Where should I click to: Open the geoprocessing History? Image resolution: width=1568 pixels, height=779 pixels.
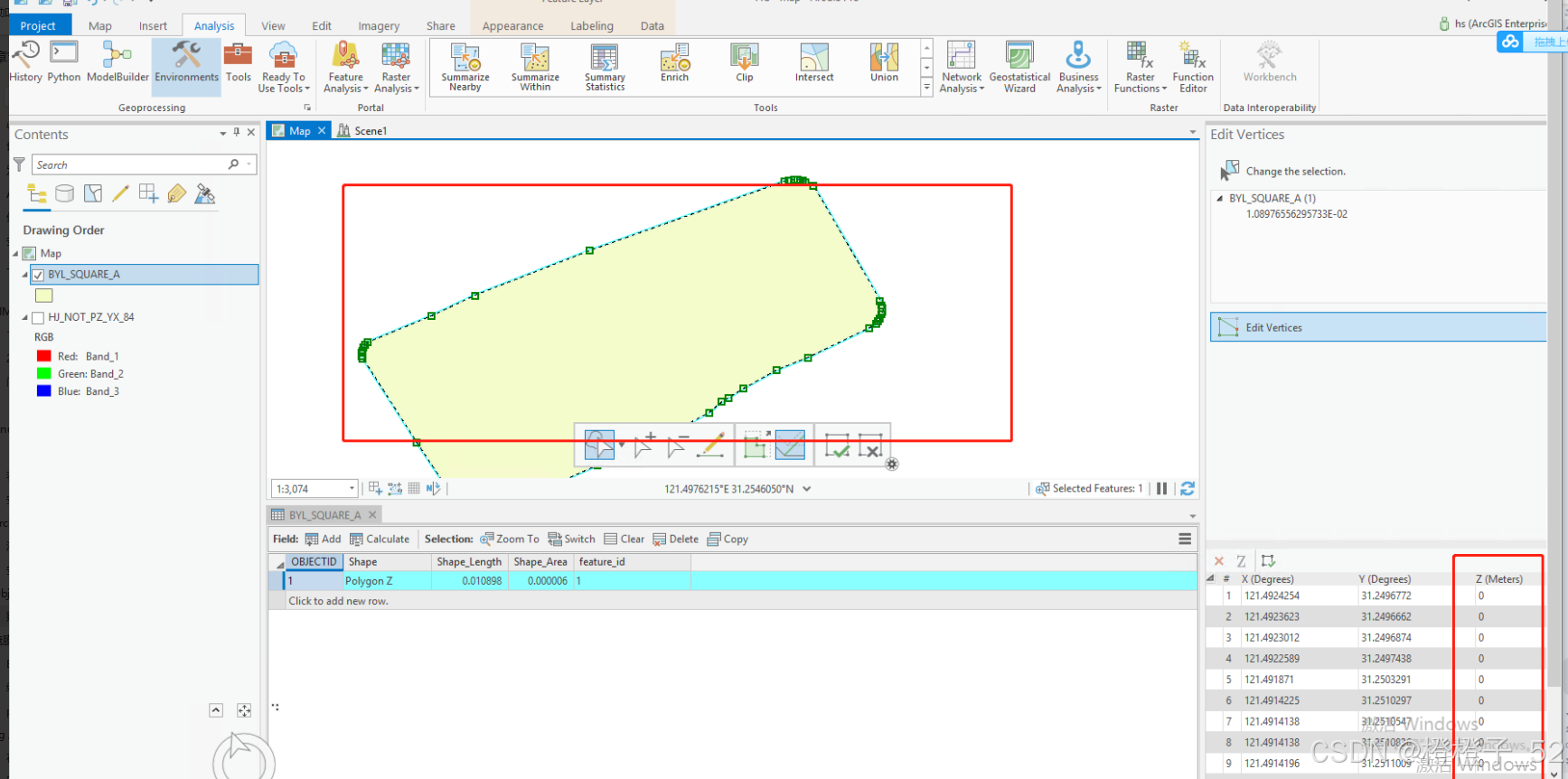pos(25,62)
